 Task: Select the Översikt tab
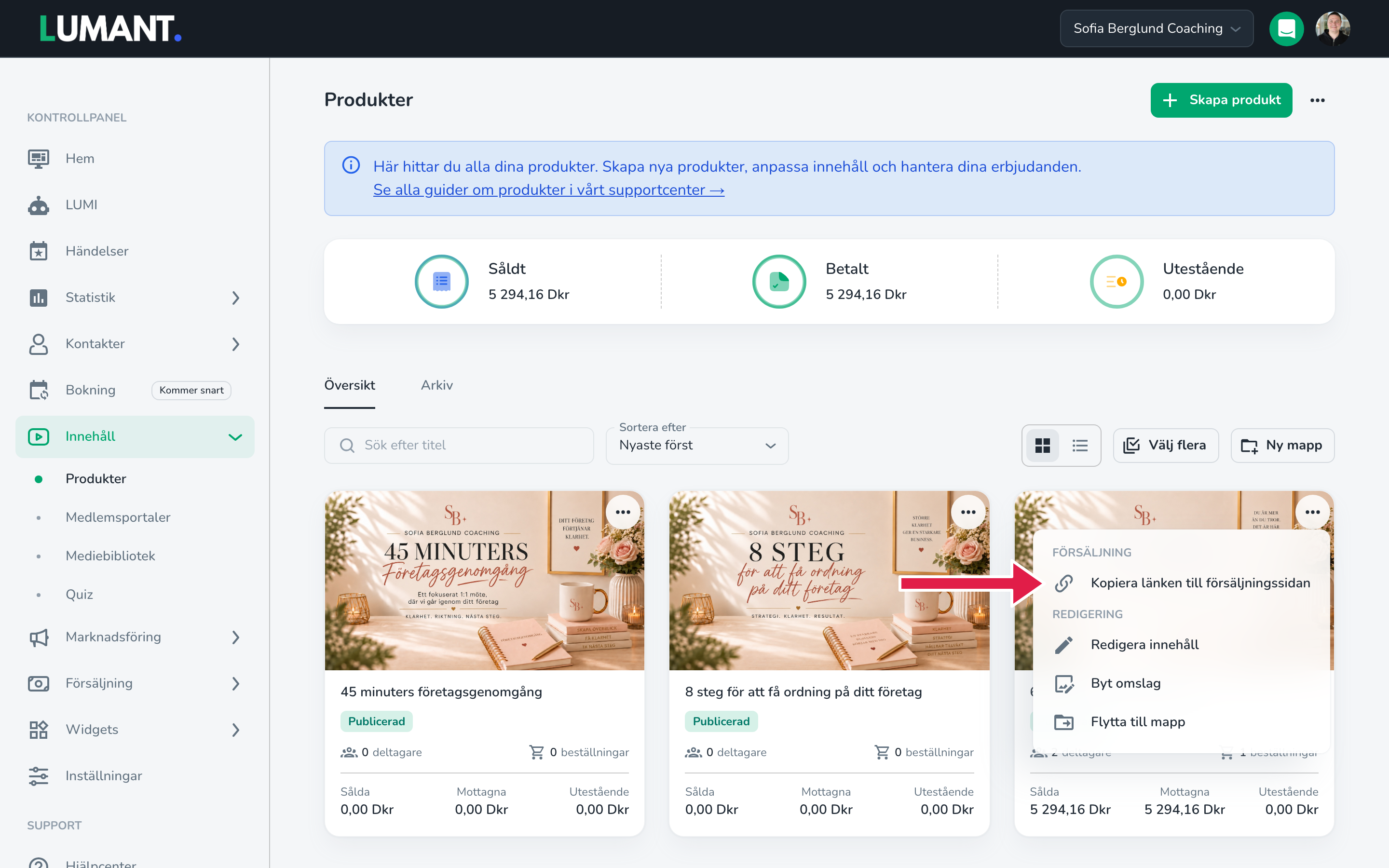point(350,385)
